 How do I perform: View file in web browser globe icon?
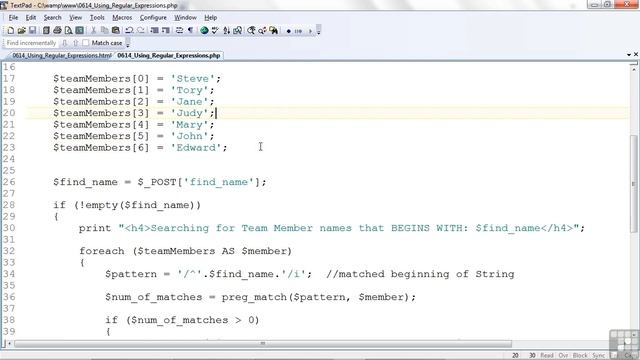coord(204,31)
